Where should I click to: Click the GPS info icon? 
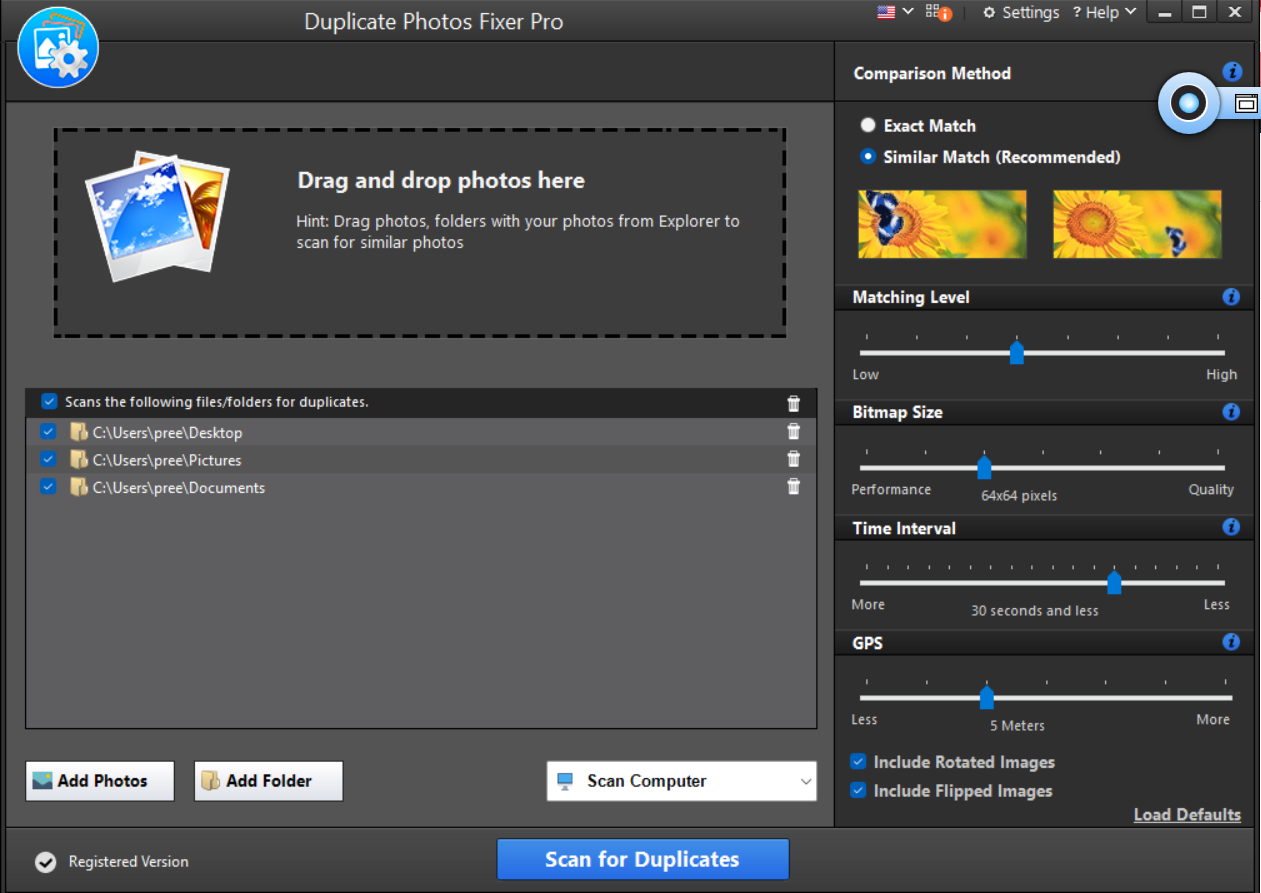pyautogui.click(x=1231, y=642)
